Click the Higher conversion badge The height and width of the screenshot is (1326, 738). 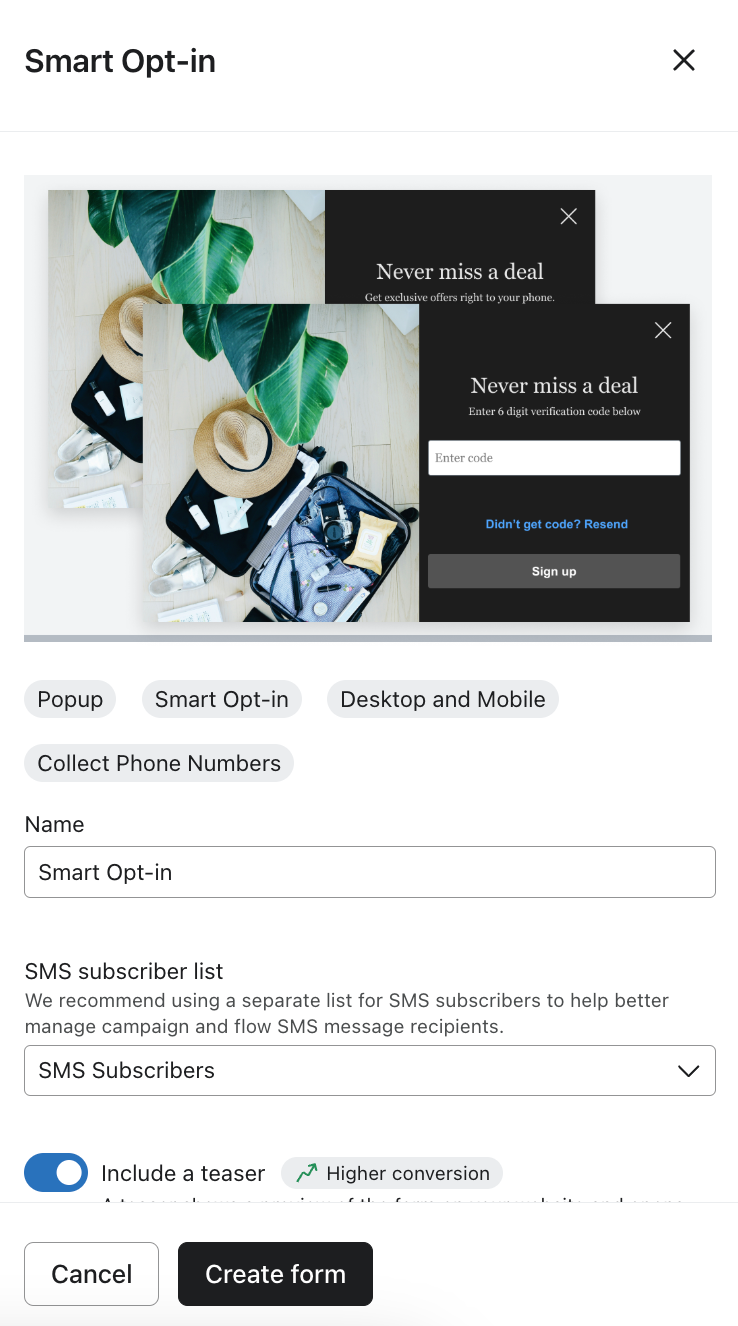coord(392,1173)
